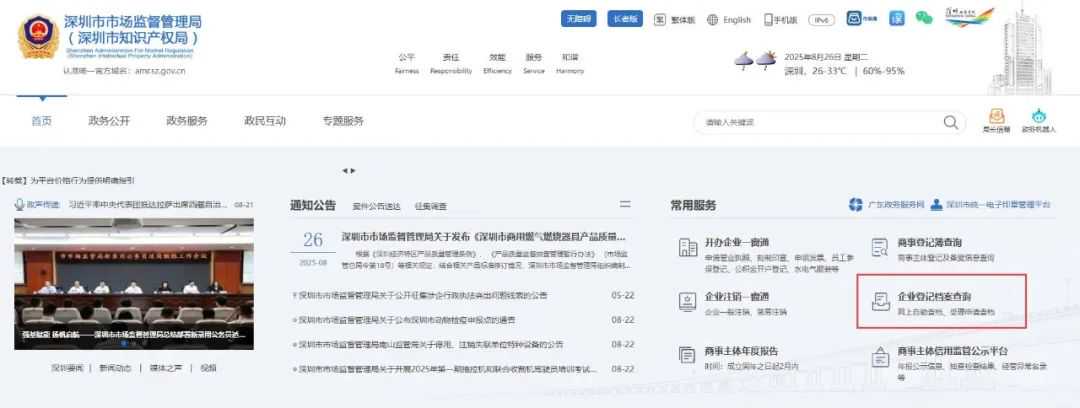
Task: Open the more icon beside 通知公告 tabs
Action: click(x=625, y=204)
